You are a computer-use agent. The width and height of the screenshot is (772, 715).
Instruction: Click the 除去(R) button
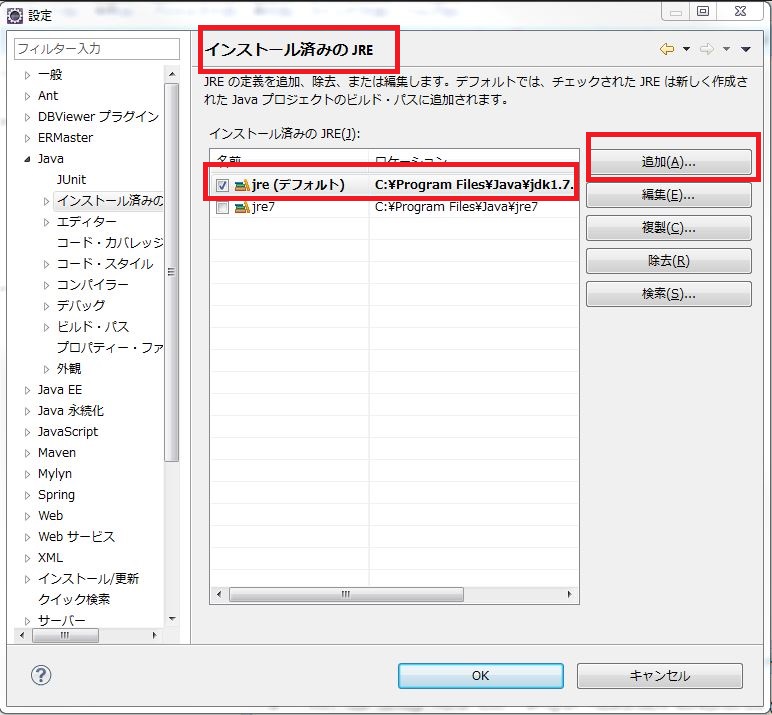coord(669,260)
